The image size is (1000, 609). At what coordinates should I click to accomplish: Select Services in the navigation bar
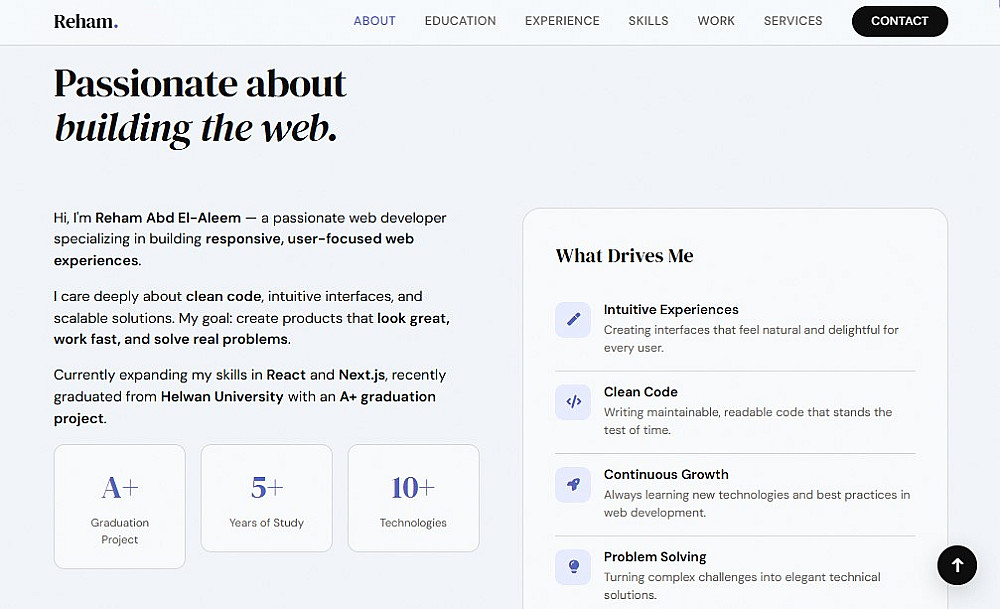click(x=793, y=21)
